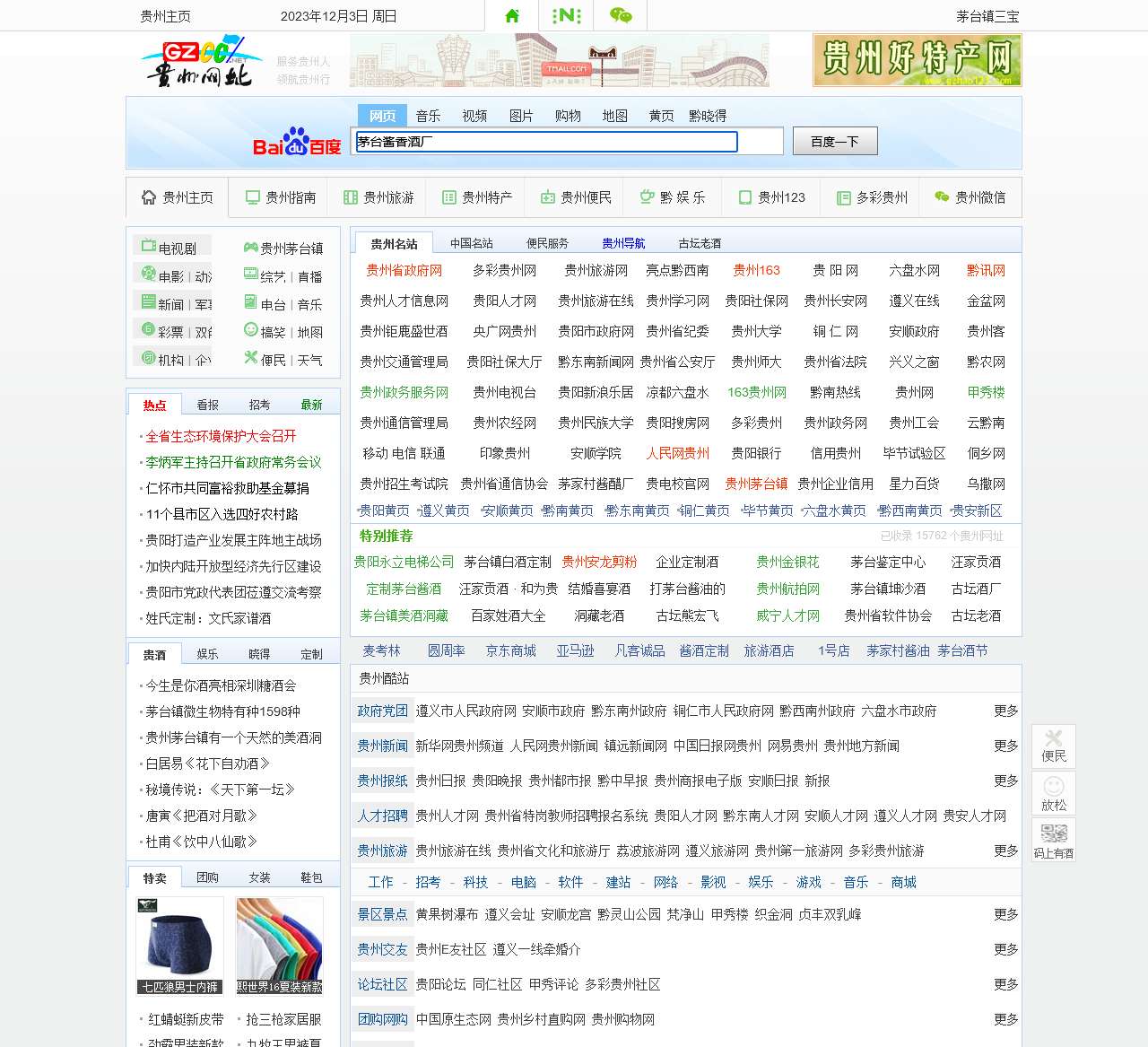The width and height of the screenshot is (1148, 1047).
Task: Open the 贵阳论坛 link
Action: tap(440, 984)
